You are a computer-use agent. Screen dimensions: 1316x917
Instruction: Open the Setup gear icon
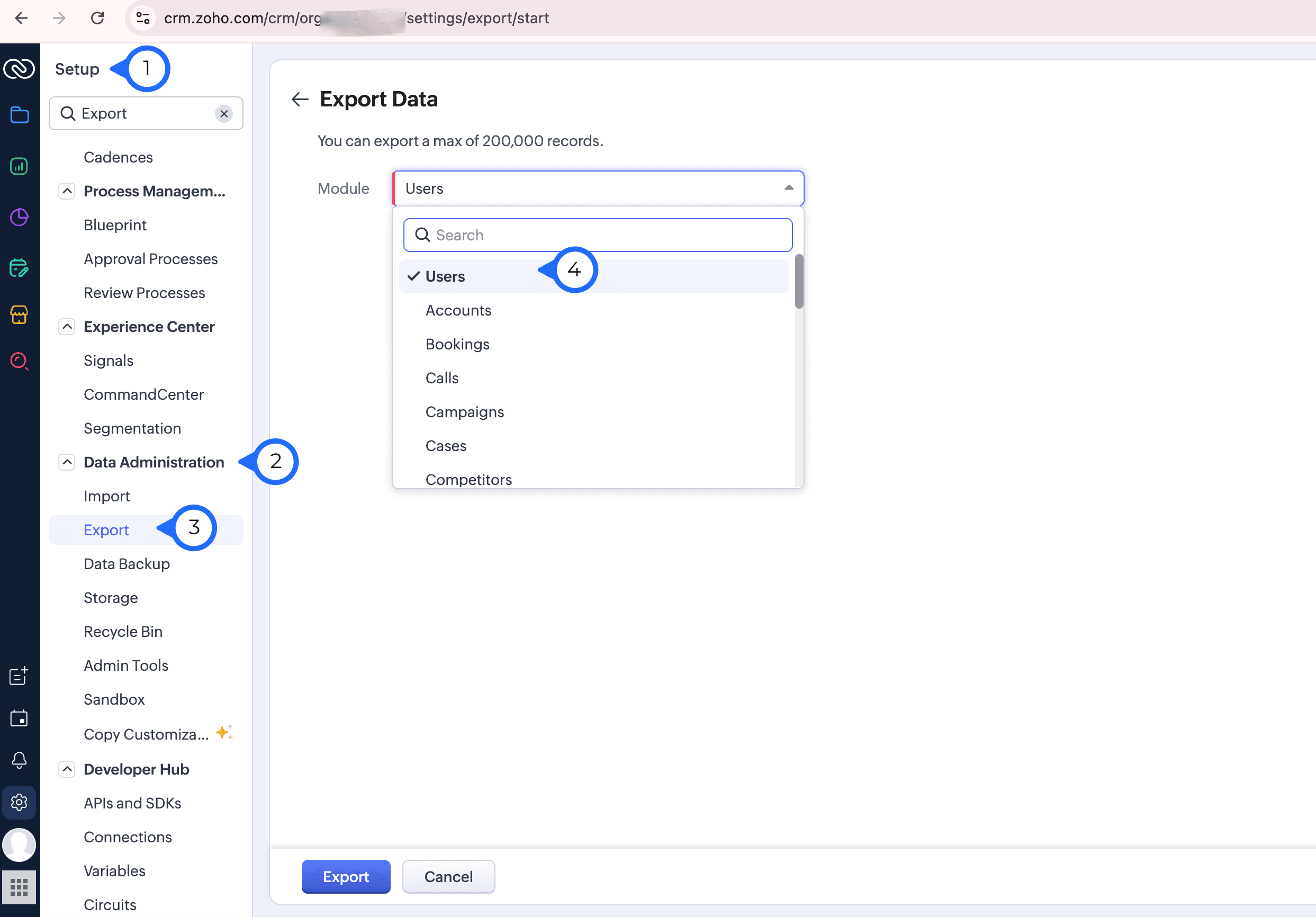coord(19,802)
